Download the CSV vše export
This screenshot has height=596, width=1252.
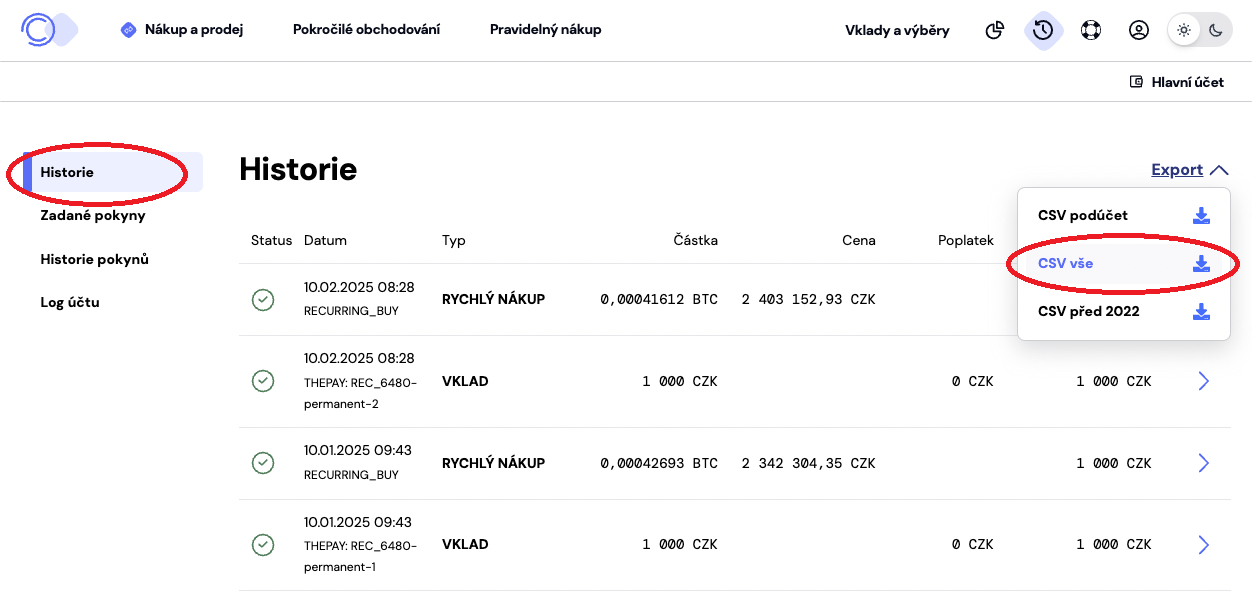(x=1201, y=262)
